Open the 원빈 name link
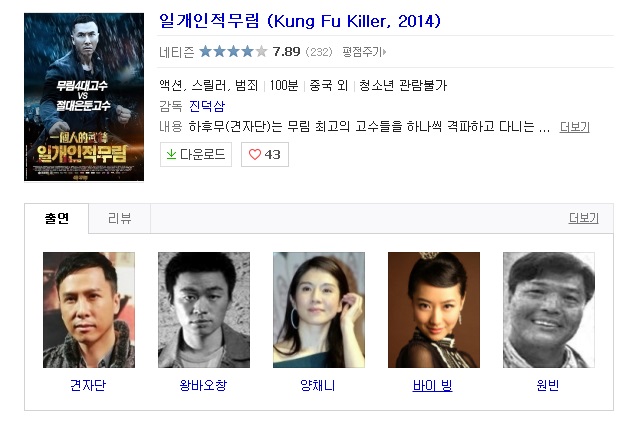Image resolution: width=643 pixels, height=423 pixels. (548, 385)
